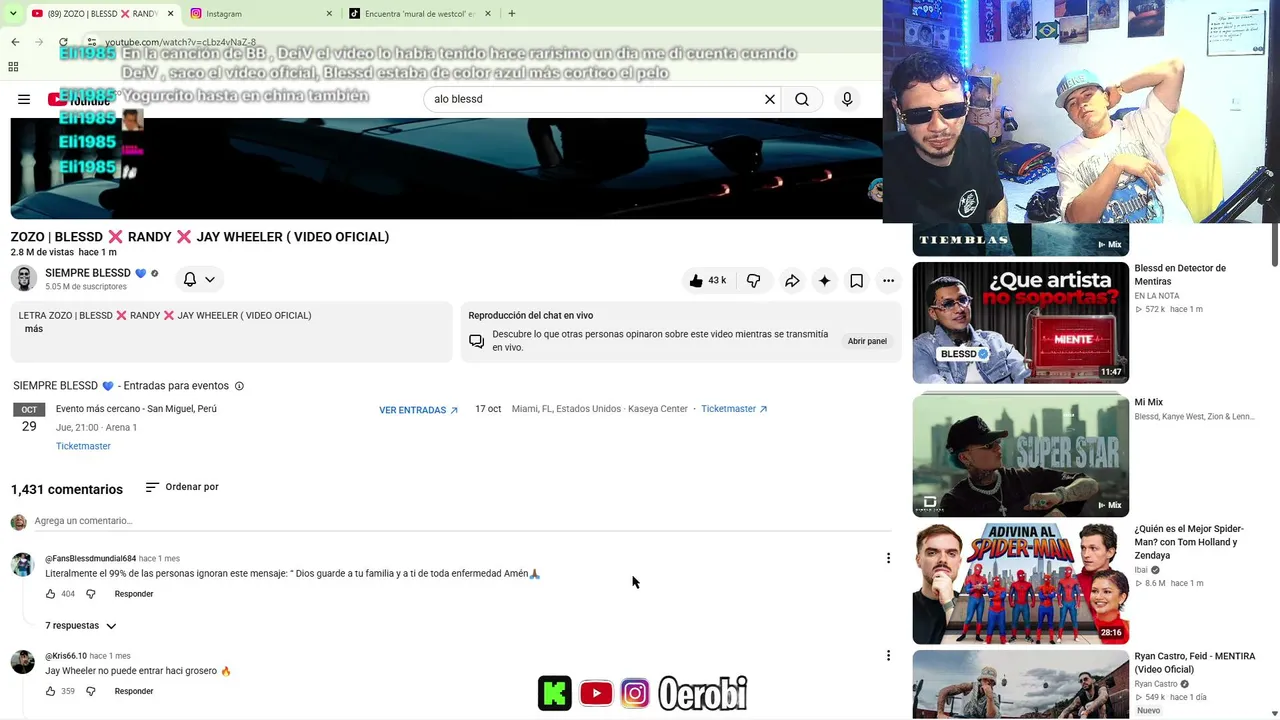Open the YouTube guide hamburger menu
Screen dimensions: 1280x720
[24, 99]
